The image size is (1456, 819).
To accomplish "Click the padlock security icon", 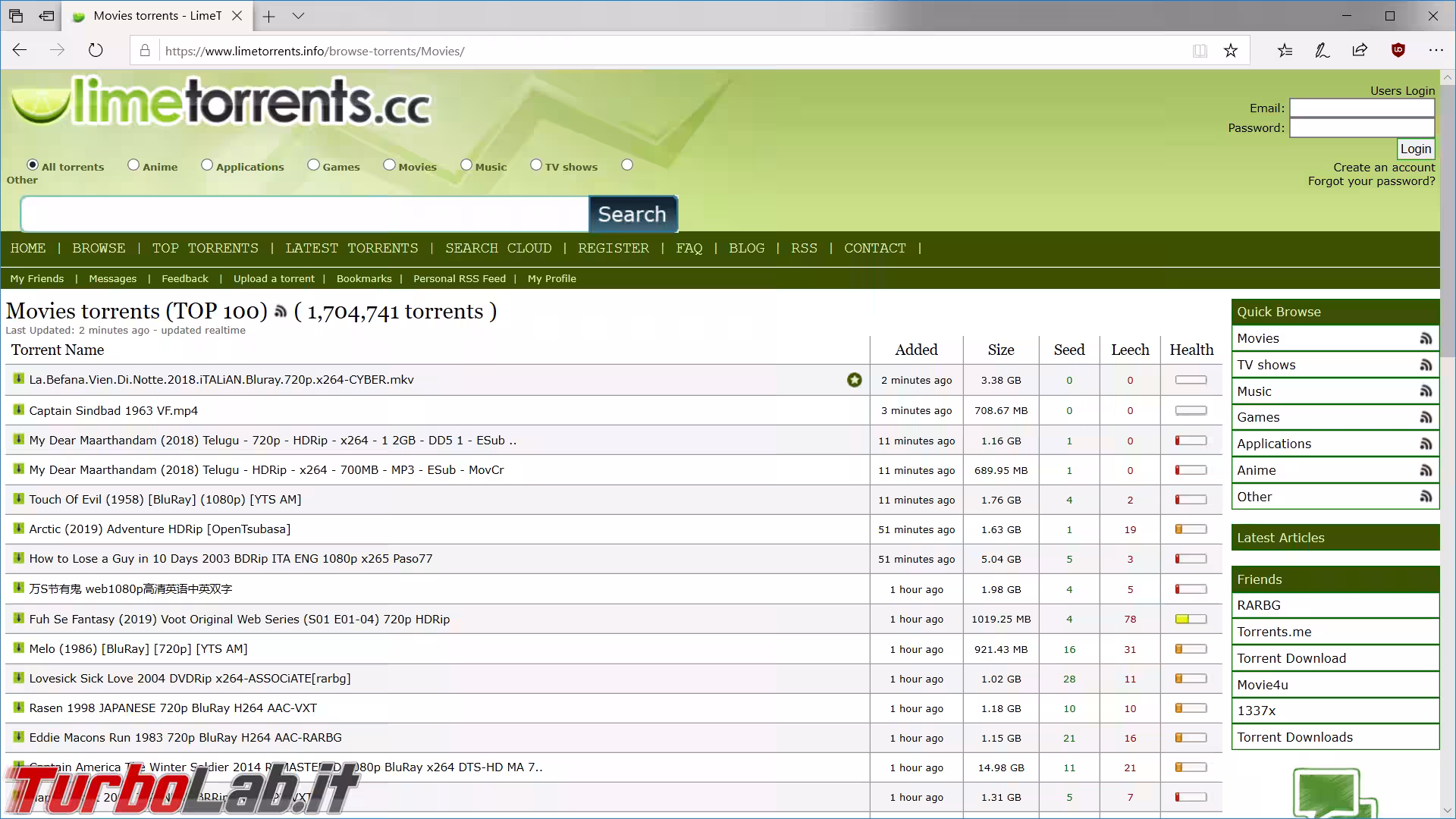I will [x=144, y=51].
